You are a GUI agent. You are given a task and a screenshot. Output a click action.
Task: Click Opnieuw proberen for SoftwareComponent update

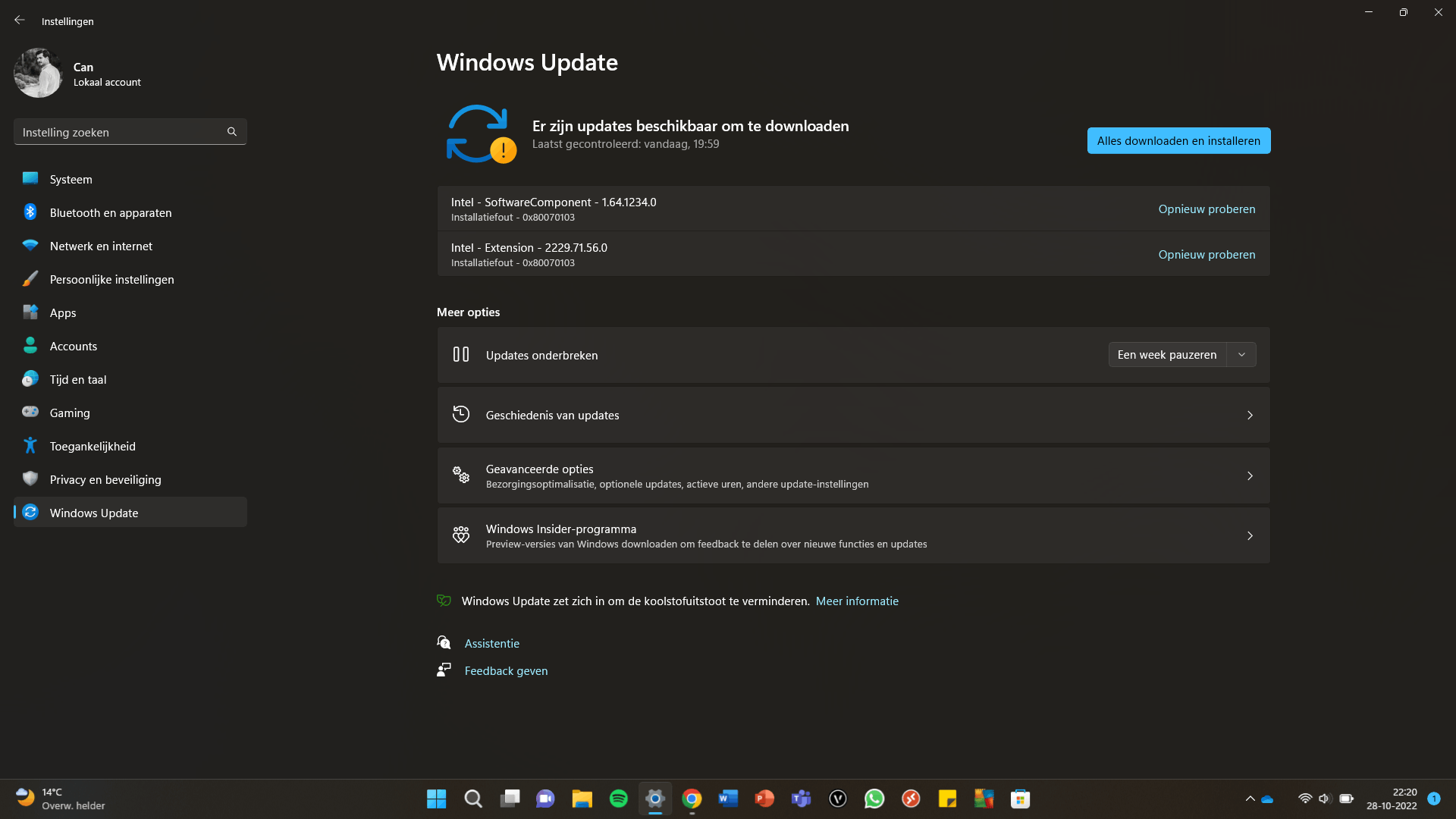click(x=1206, y=209)
